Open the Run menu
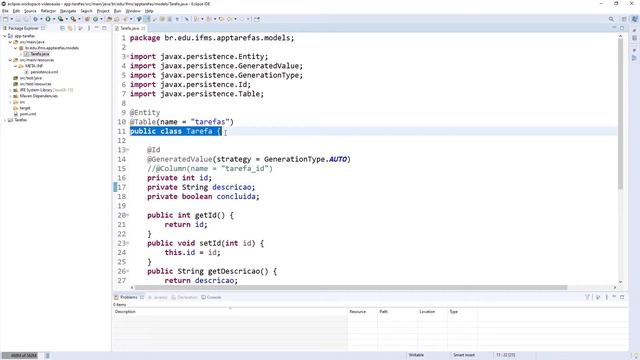The width and height of the screenshot is (640, 360). 117,11
